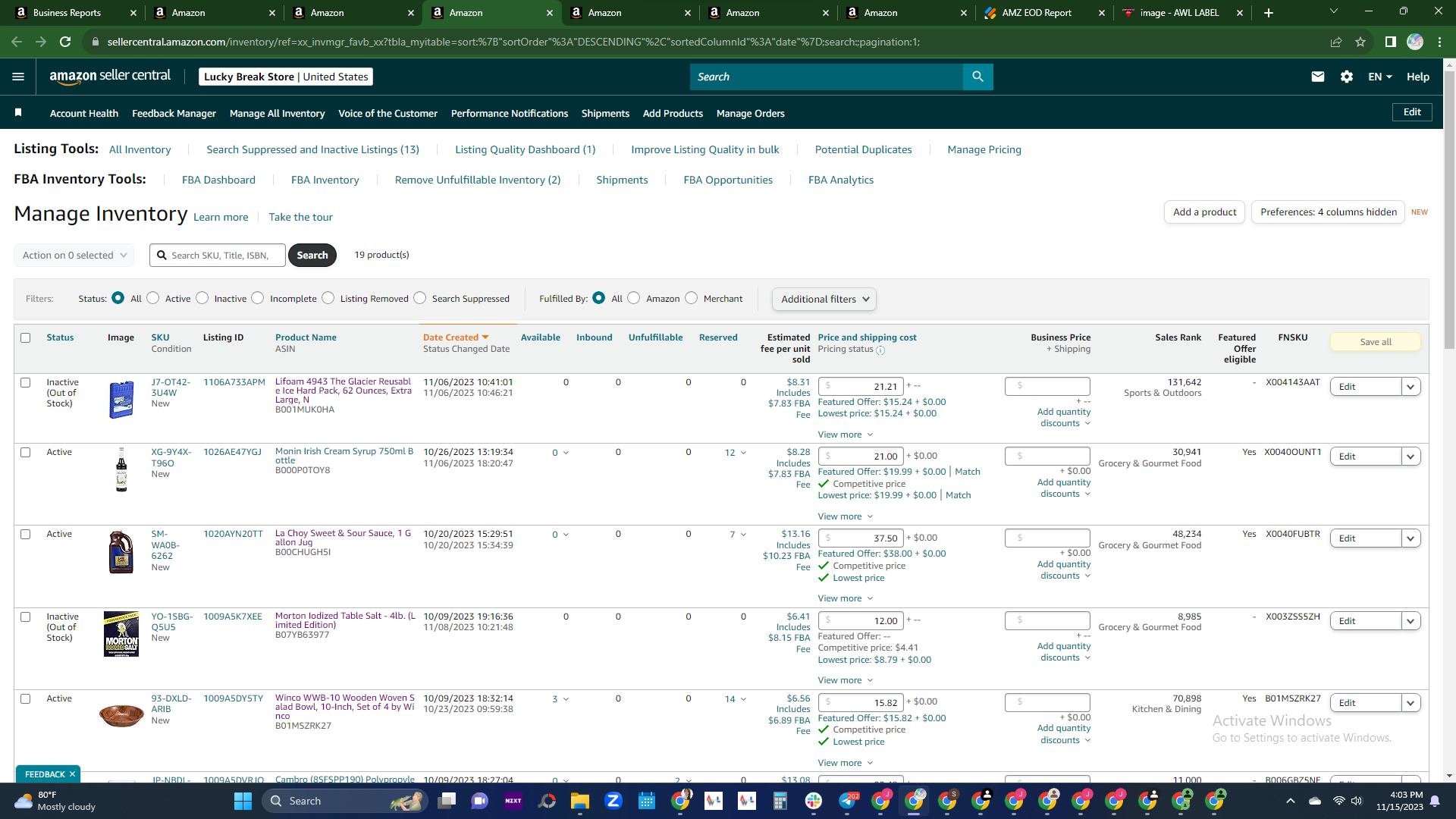The height and width of the screenshot is (819, 1456).
Task: Open Preferences: 4 columns hidden
Action: click(1328, 212)
